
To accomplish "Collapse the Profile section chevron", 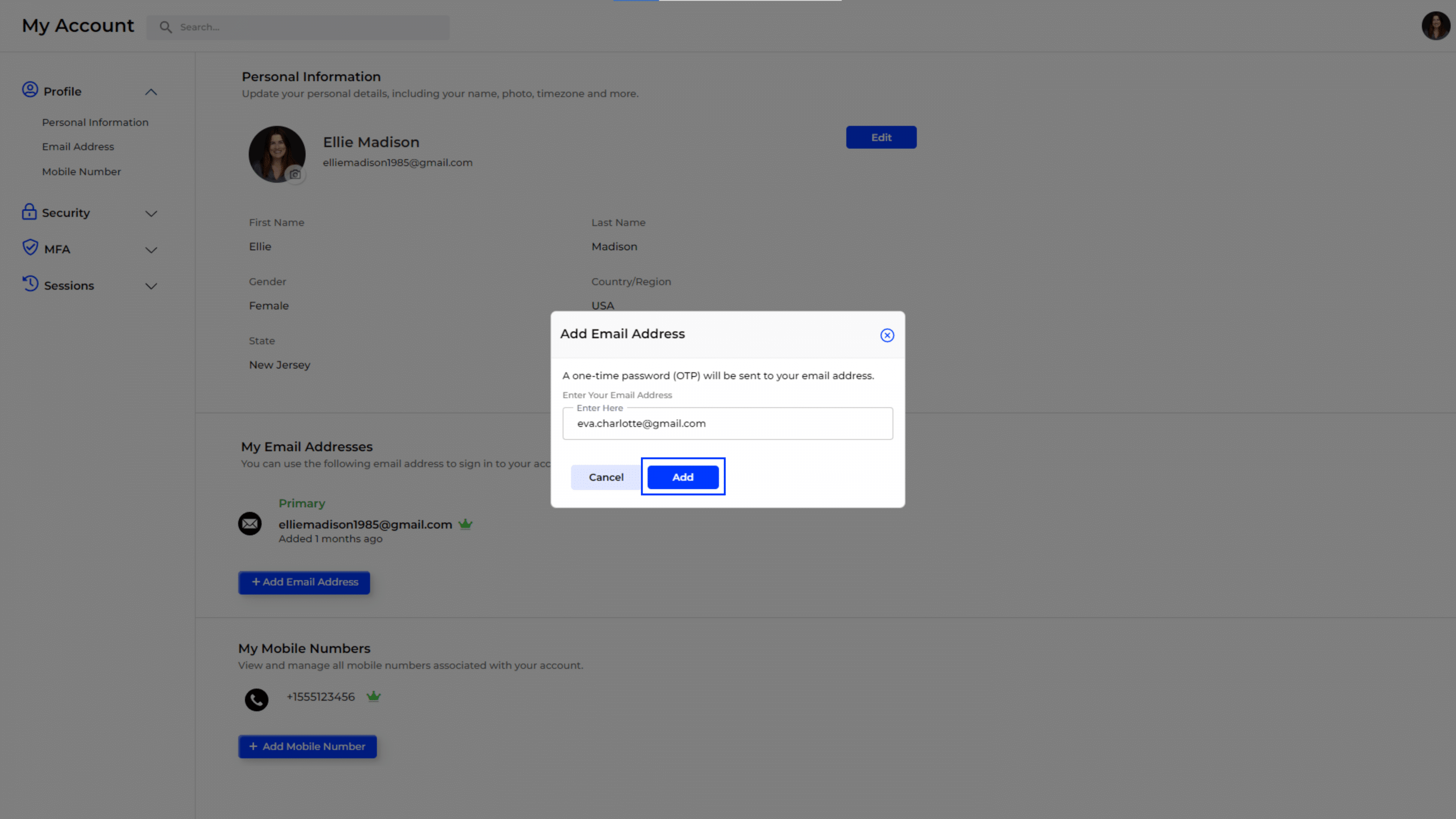I will click(x=151, y=92).
